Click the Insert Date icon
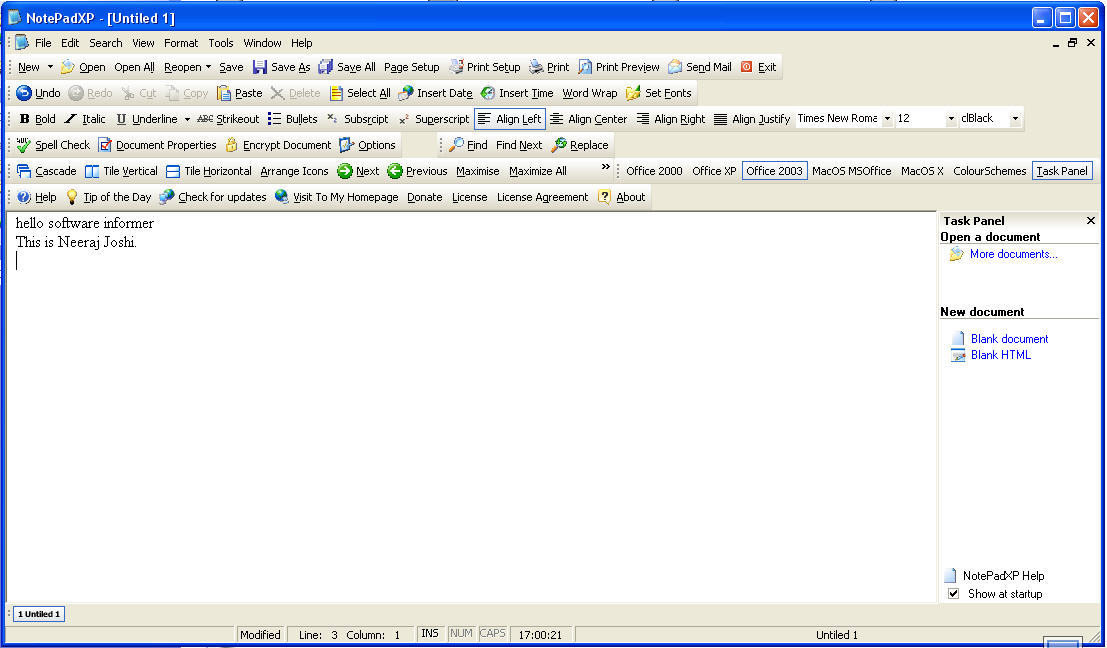The height and width of the screenshot is (648, 1107). [406, 93]
